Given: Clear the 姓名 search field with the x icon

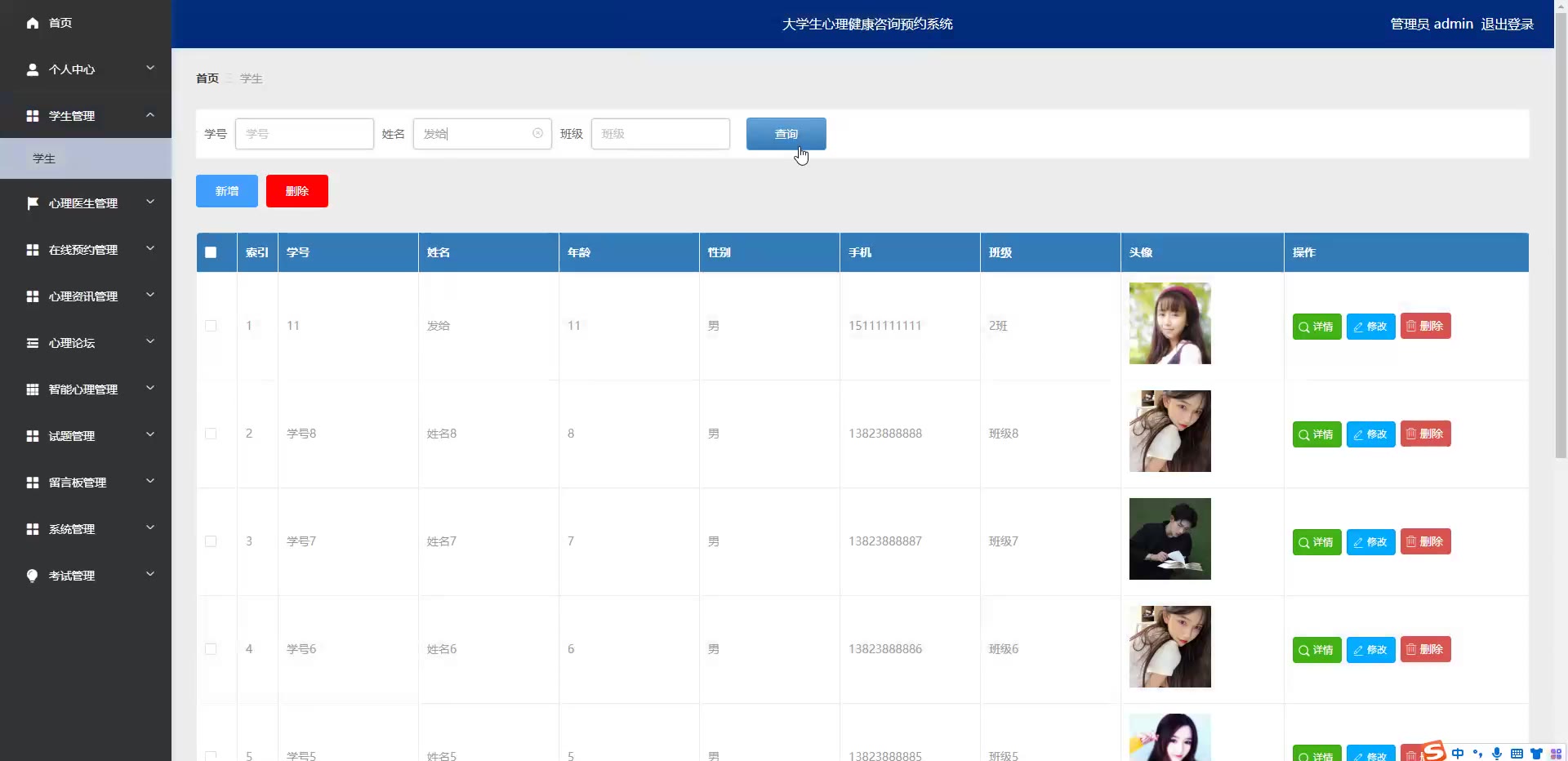Looking at the screenshot, I should pyautogui.click(x=537, y=133).
